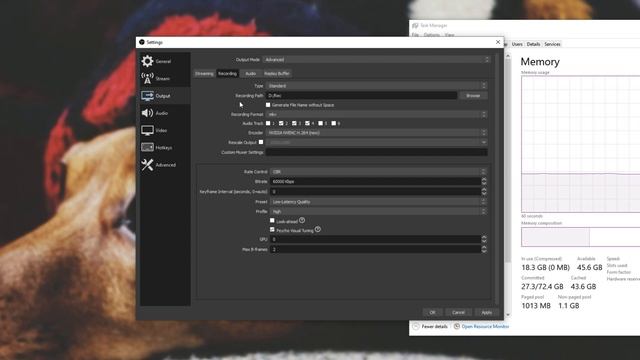Open Task Manager Services tab
Image resolution: width=640 pixels, height=360 pixels.
point(552,44)
